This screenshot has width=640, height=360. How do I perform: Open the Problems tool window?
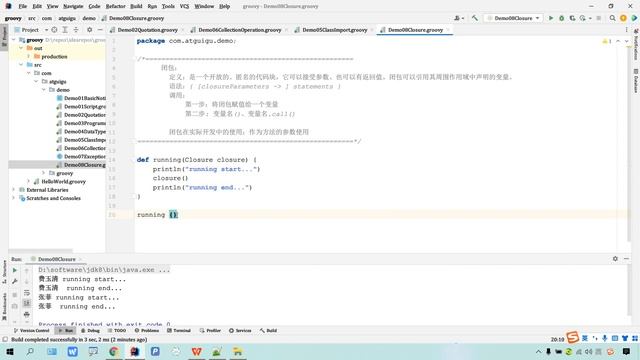click(x=147, y=331)
